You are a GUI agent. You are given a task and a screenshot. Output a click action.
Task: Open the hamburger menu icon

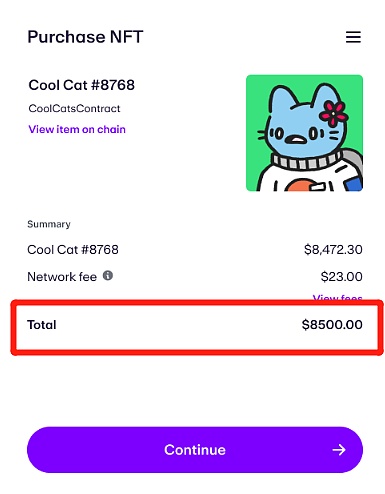353,37
